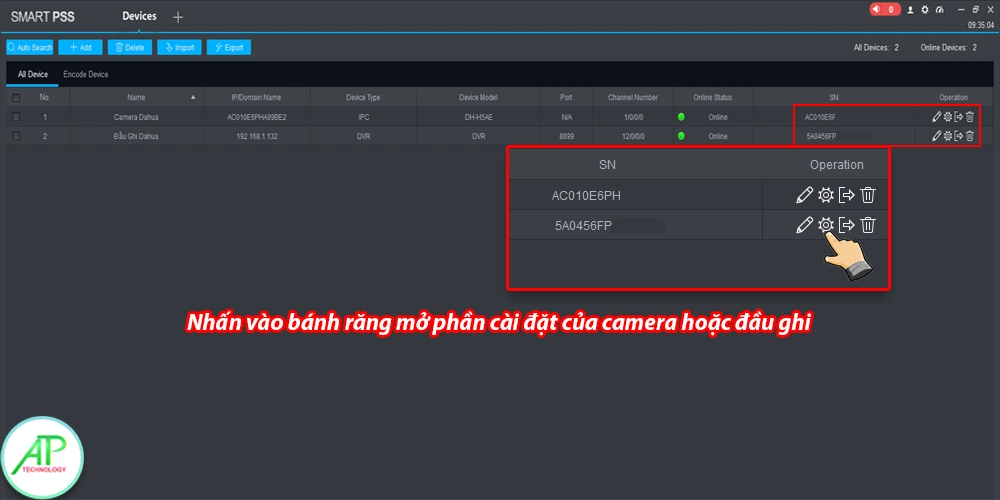Open system settings gear in title bar
The width and height of the screenshot is (1000, 500).
[x=925, y=10]
